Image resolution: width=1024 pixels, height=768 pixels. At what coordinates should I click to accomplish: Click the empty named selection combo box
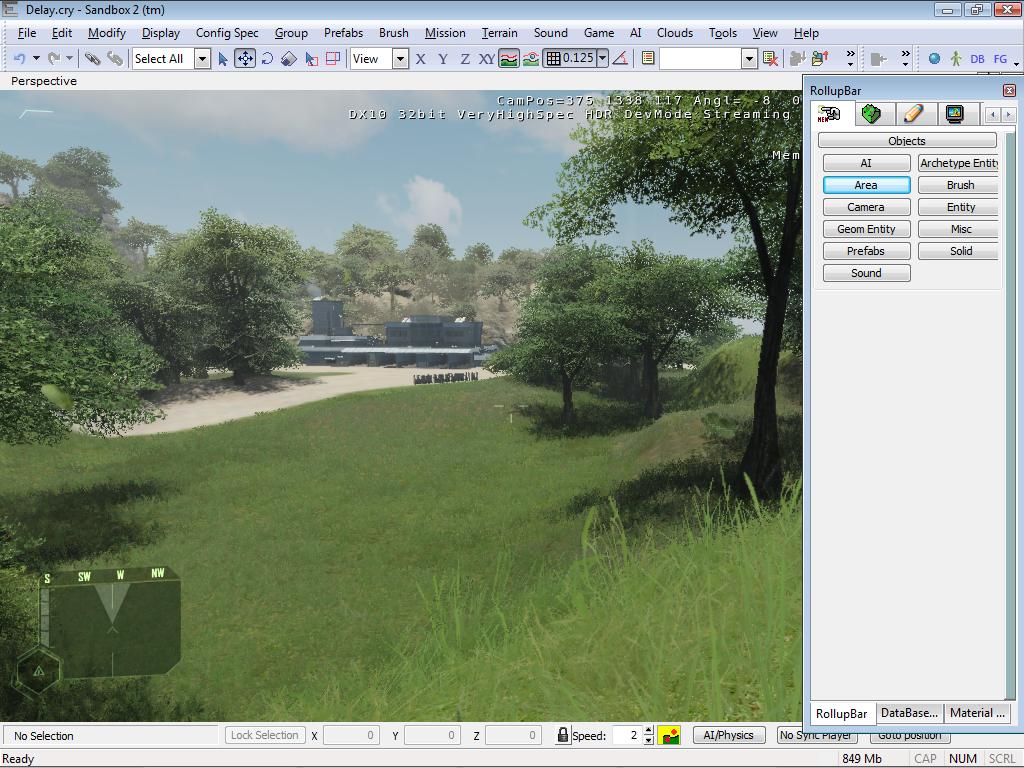tap(701, 59)
